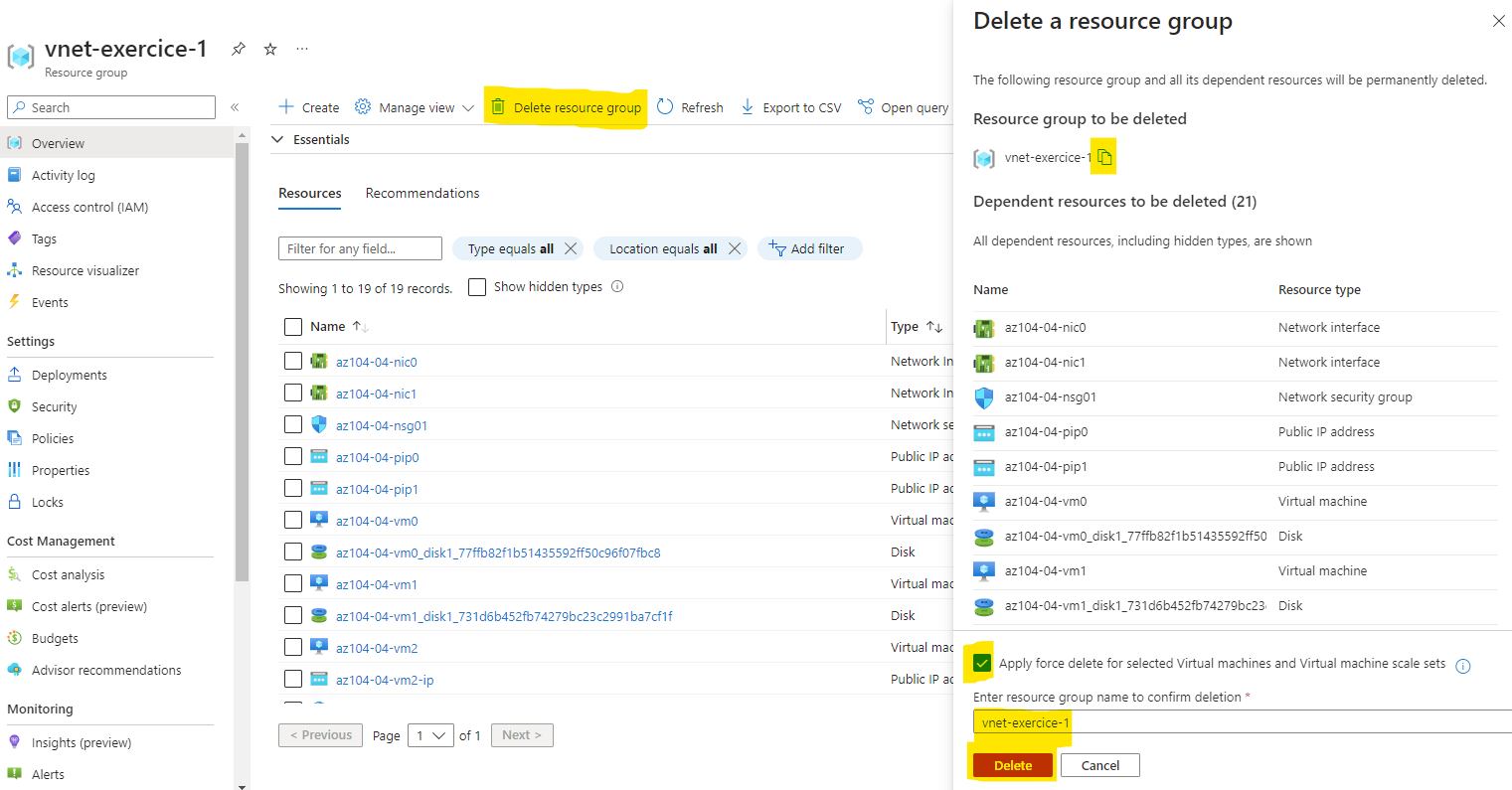Collapse the left navigation menu with the chevrons
The height and width of the screenshot is (790, 1512).
click(235, 107)
